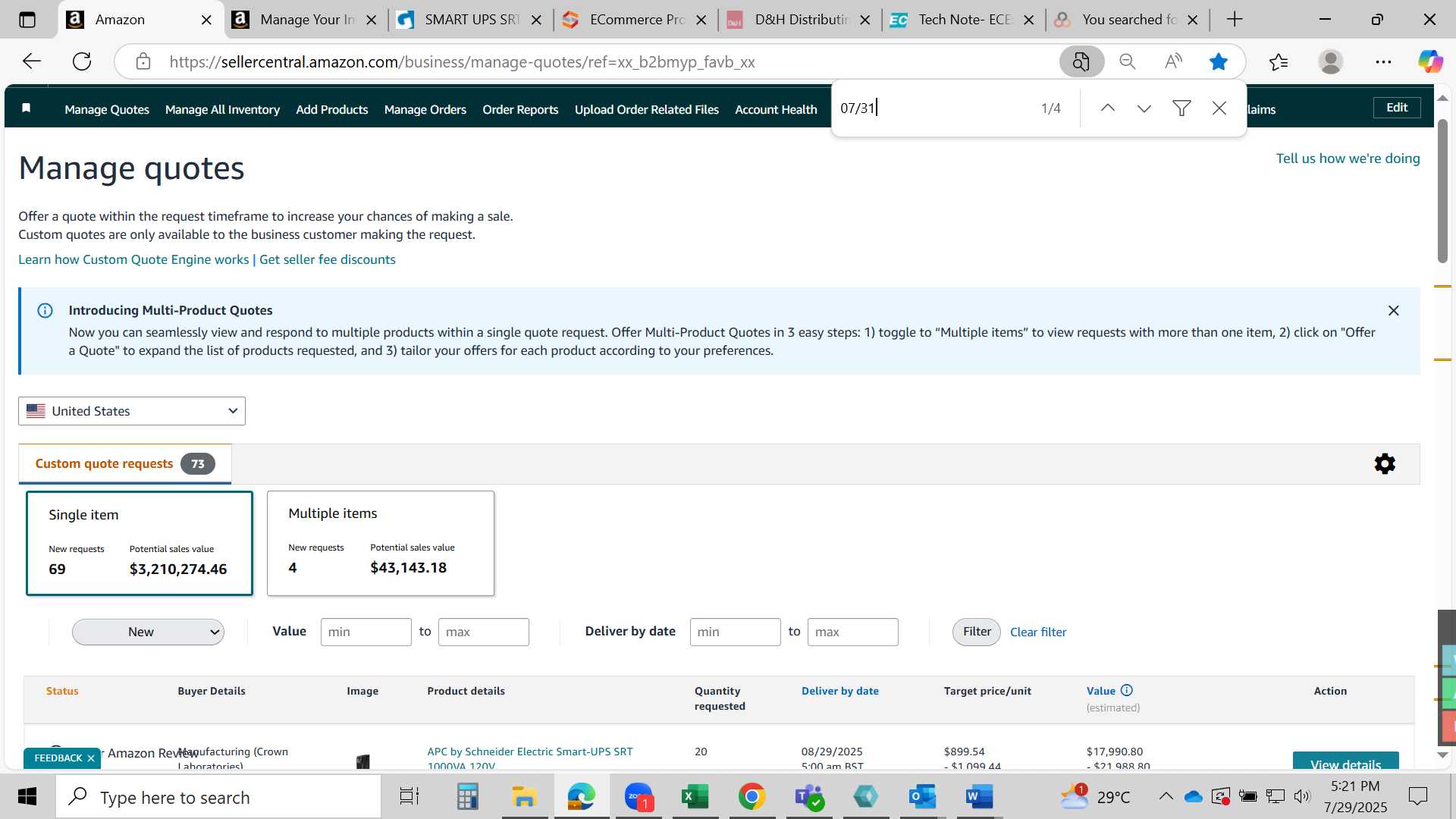Click the Filter button

point(977,632)
